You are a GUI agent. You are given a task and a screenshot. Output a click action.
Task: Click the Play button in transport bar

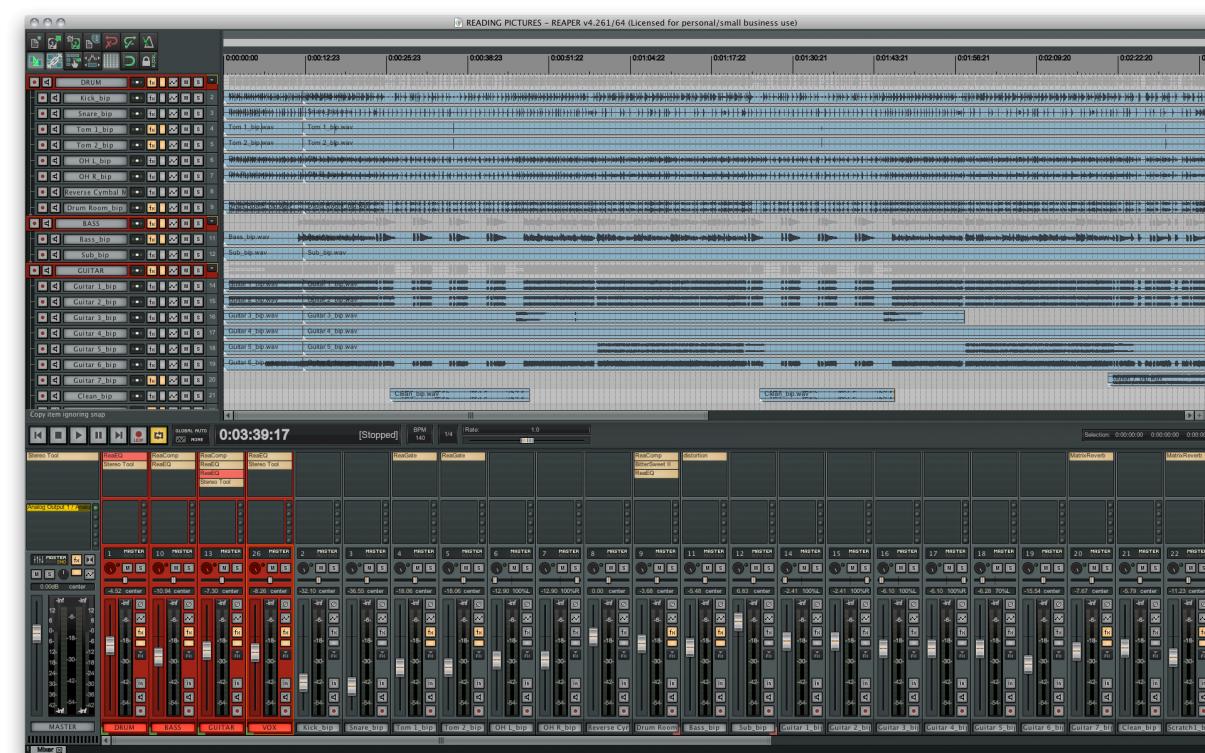(x=80, y=435)
